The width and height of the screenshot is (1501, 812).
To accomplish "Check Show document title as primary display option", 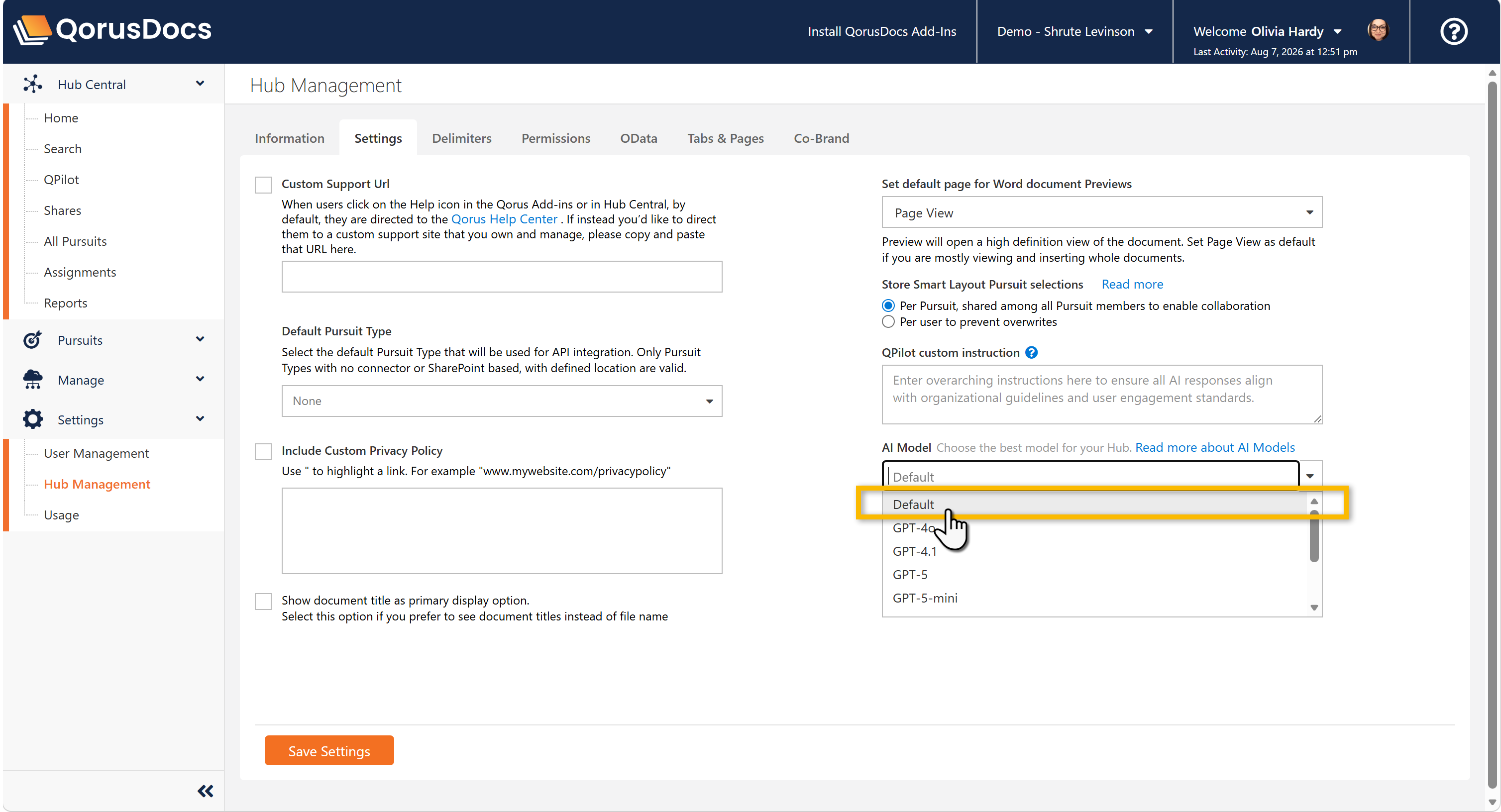I will [263, 601].
